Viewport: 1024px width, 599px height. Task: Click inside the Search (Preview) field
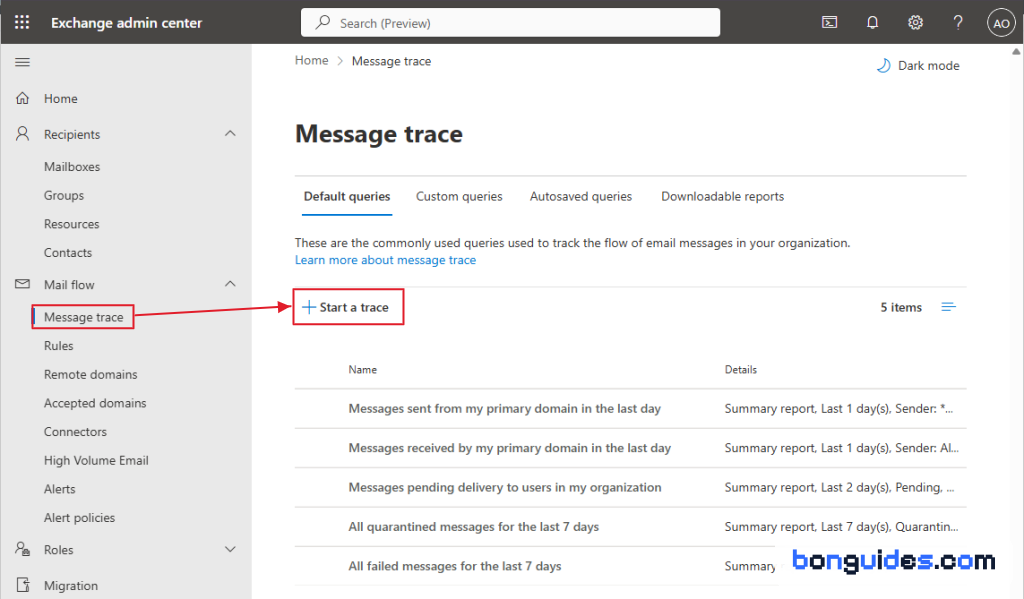click(x=510, y=23)
